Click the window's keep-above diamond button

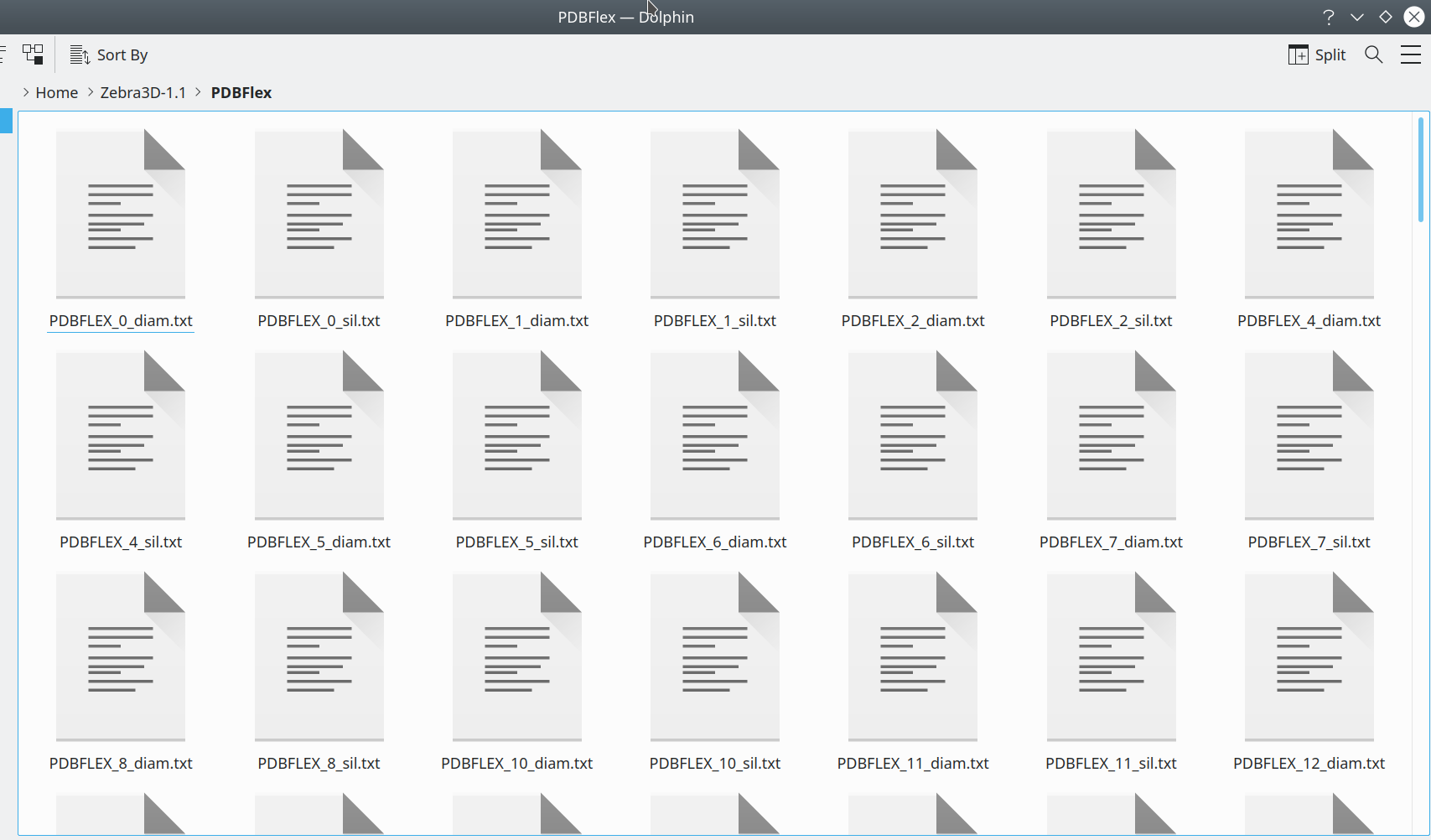tap(1386, 17)
